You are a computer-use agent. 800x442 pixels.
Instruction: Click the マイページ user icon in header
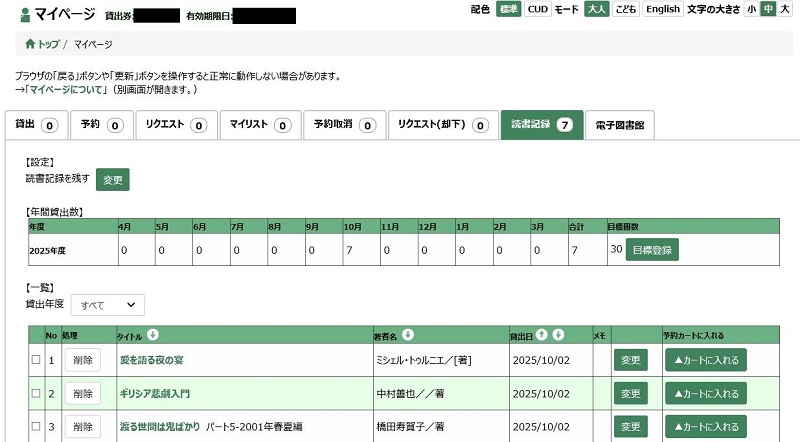25,15
